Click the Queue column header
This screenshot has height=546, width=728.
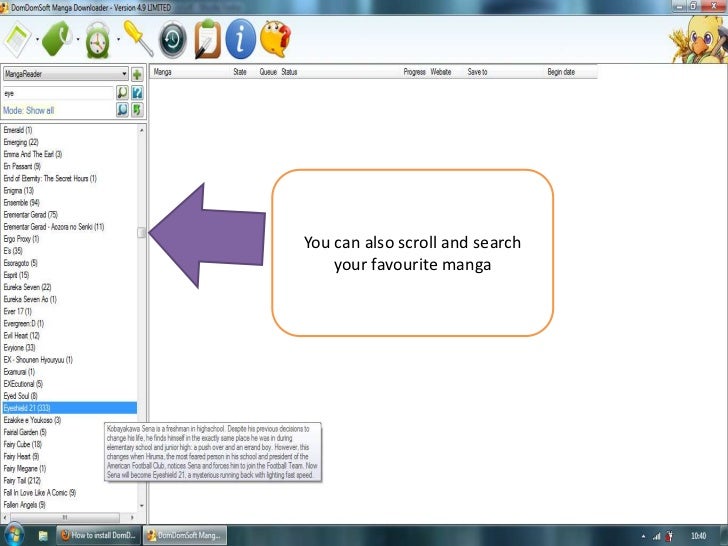[x=268, y=72]
